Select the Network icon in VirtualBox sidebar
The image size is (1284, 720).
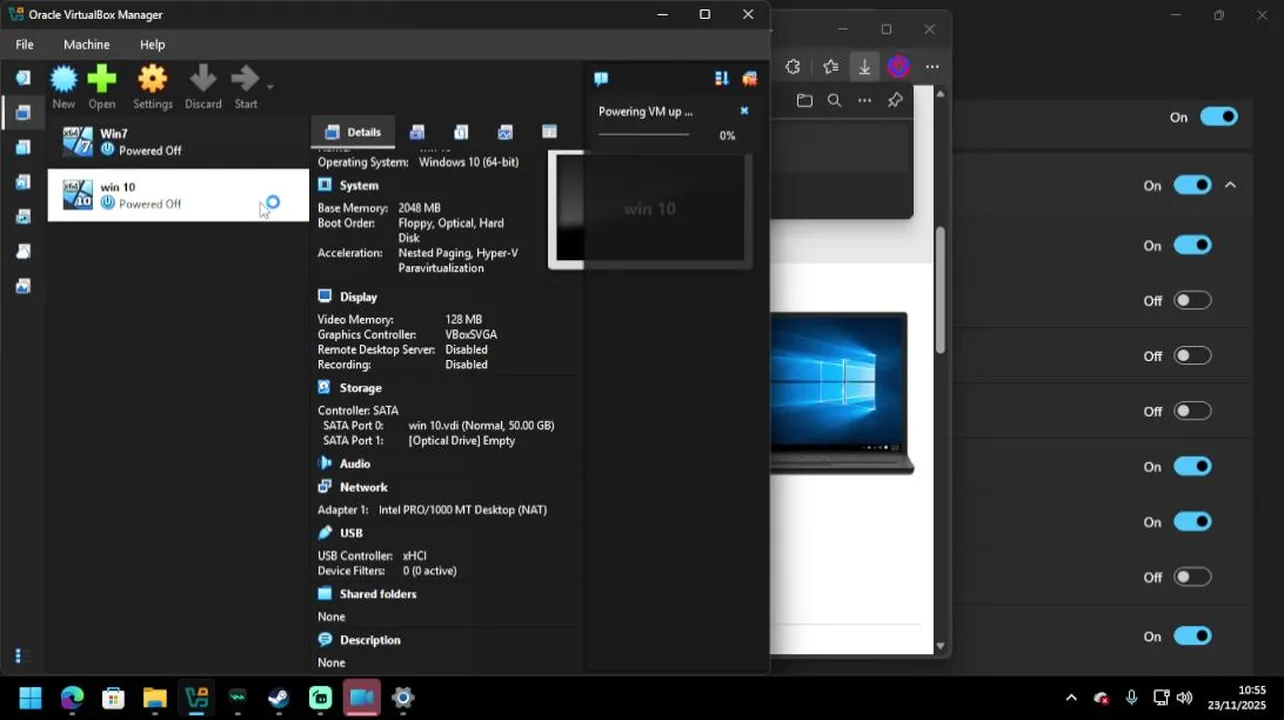22,216
